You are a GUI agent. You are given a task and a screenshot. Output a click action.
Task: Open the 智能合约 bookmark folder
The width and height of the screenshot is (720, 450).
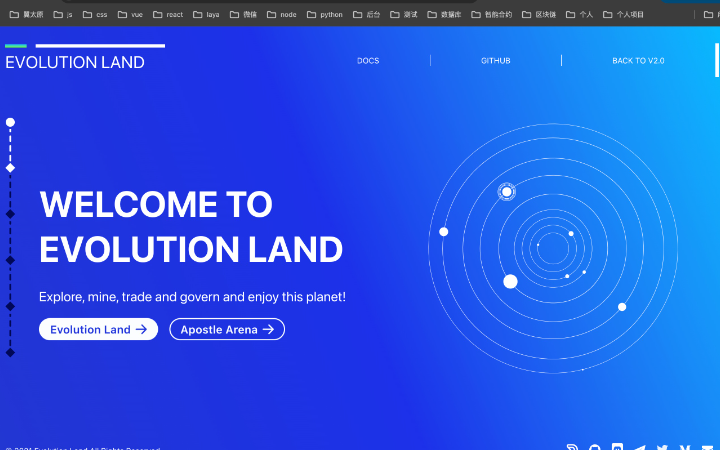[x=491, y=15]
